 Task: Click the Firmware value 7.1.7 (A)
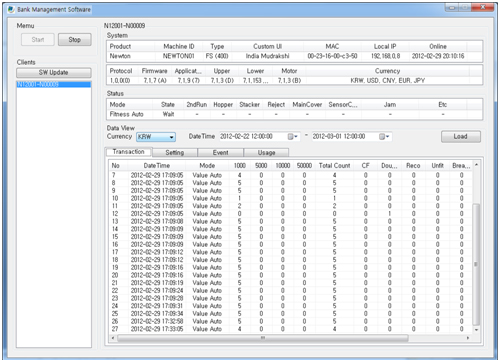155,81
